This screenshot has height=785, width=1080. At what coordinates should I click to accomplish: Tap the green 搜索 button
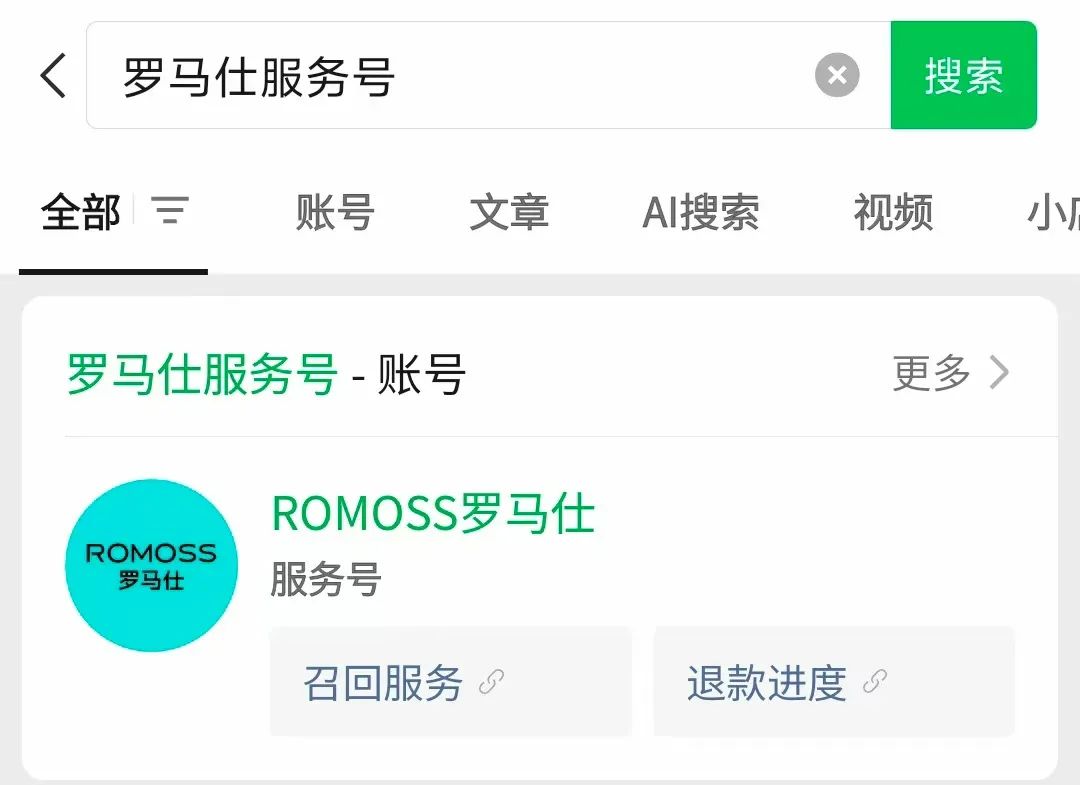click(964, 75)
